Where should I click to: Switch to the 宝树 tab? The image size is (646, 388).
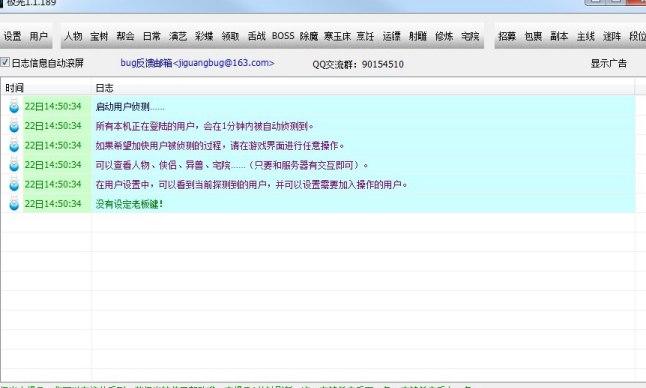pos(99,36)
